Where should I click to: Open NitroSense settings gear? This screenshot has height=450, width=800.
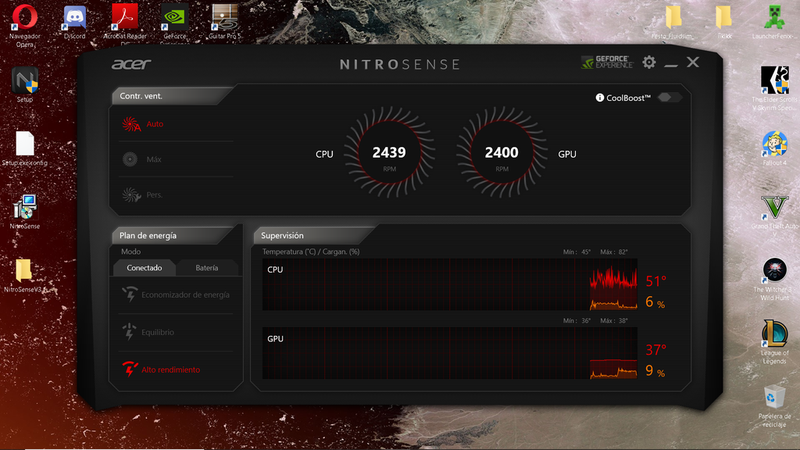tap(649, 62)
